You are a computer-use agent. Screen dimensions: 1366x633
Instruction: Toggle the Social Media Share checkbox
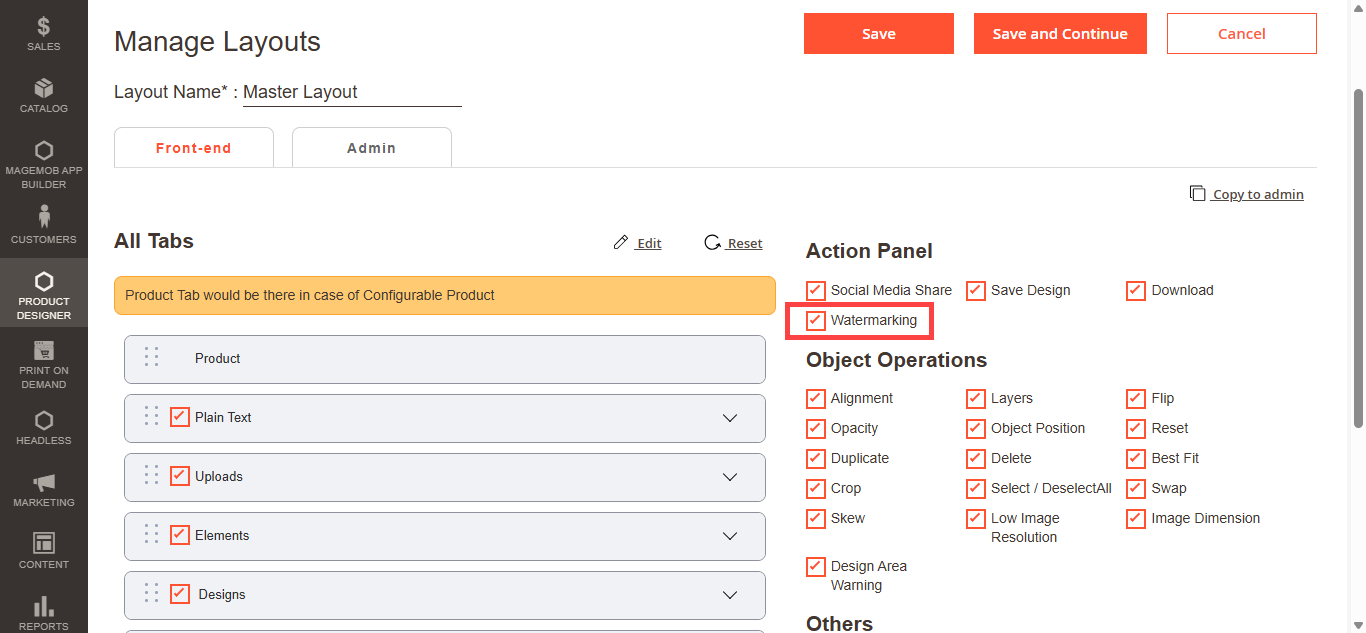pyautogui.click(x=816, y=291)
